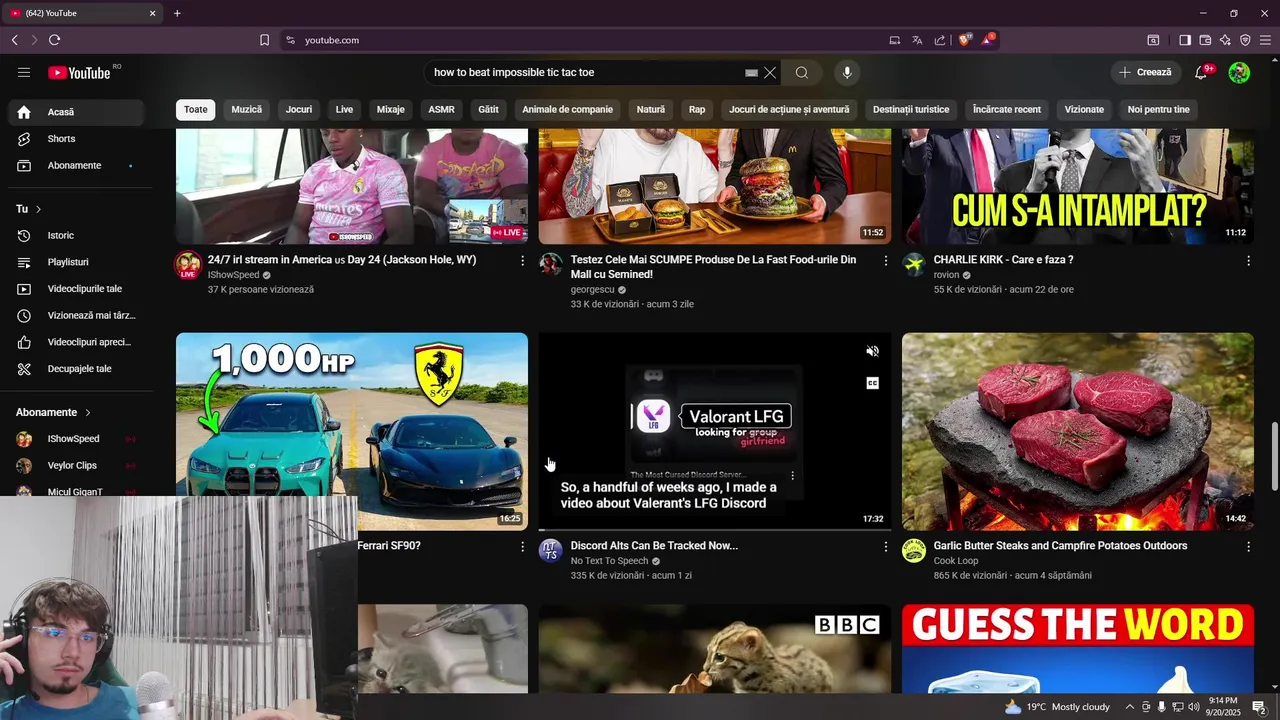Open the No Text To Speech channel link
This screenshot has height=720, width=1280.
coord(609,561)
